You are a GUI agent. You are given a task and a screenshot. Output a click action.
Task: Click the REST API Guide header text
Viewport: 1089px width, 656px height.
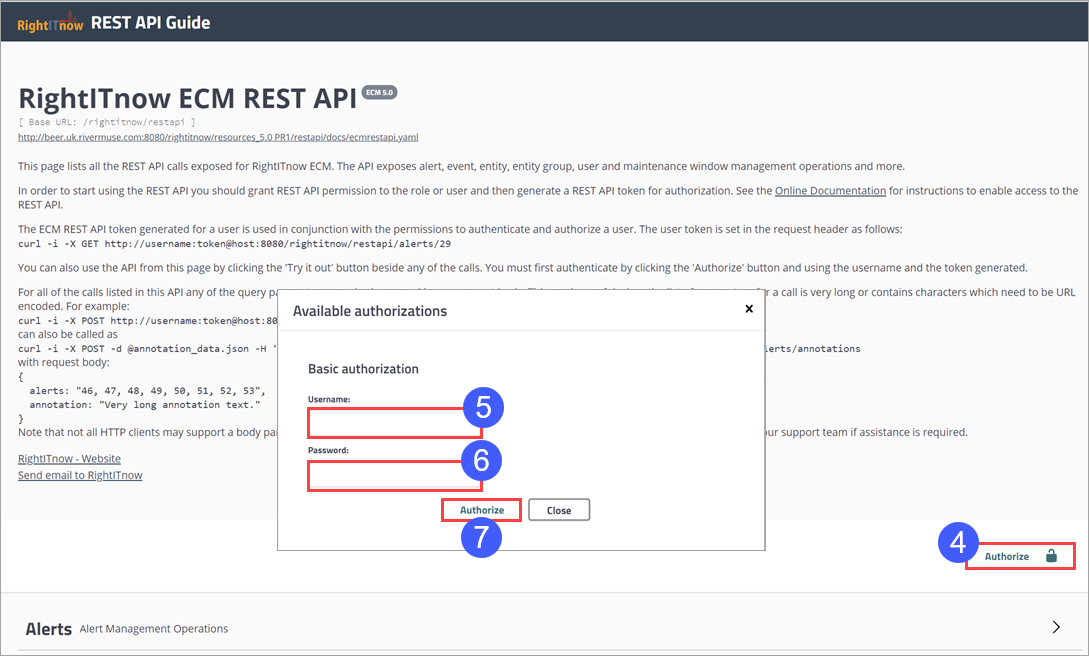coord(151,23)
